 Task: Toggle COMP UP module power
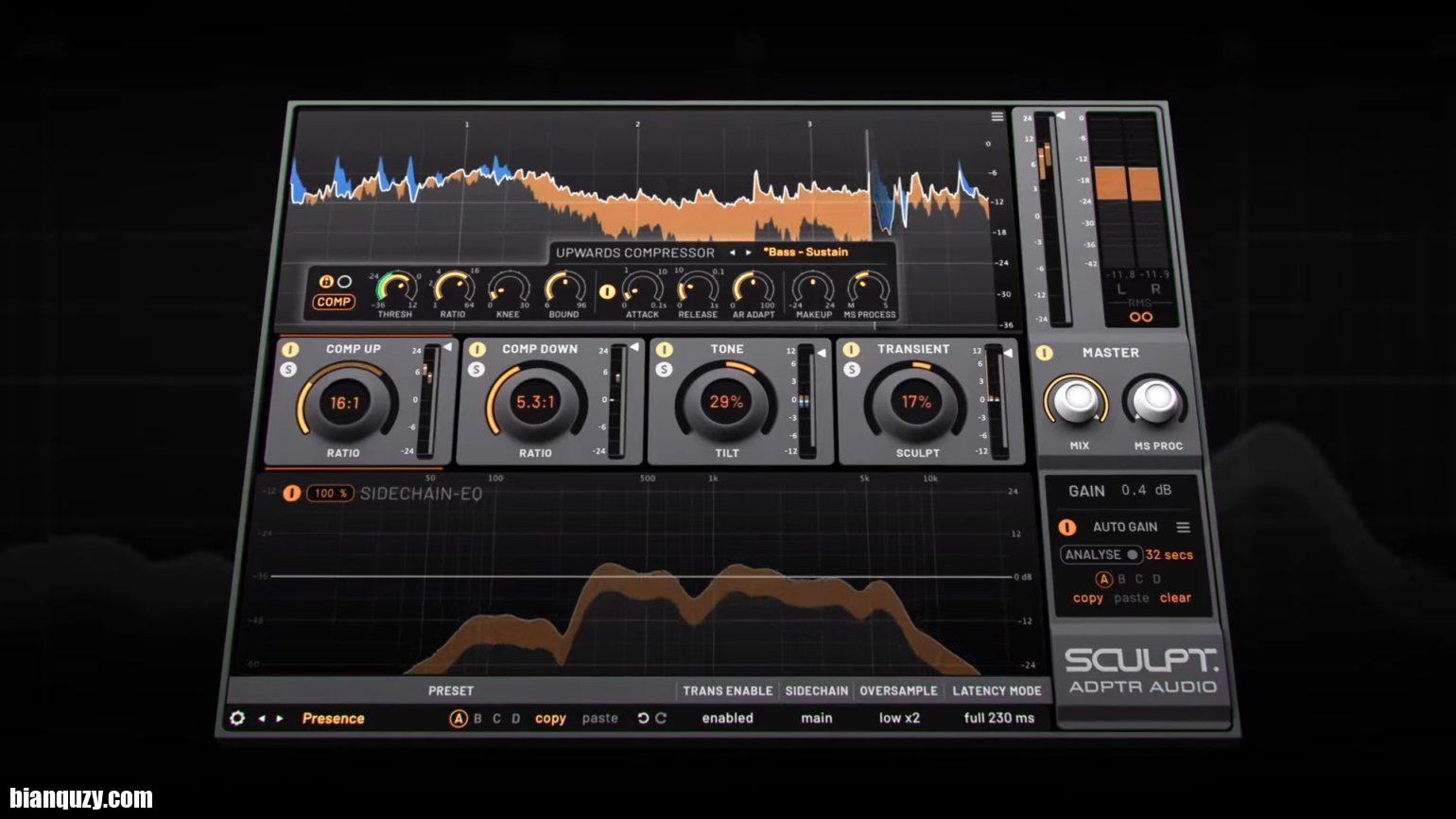click(x=290, y=350)
